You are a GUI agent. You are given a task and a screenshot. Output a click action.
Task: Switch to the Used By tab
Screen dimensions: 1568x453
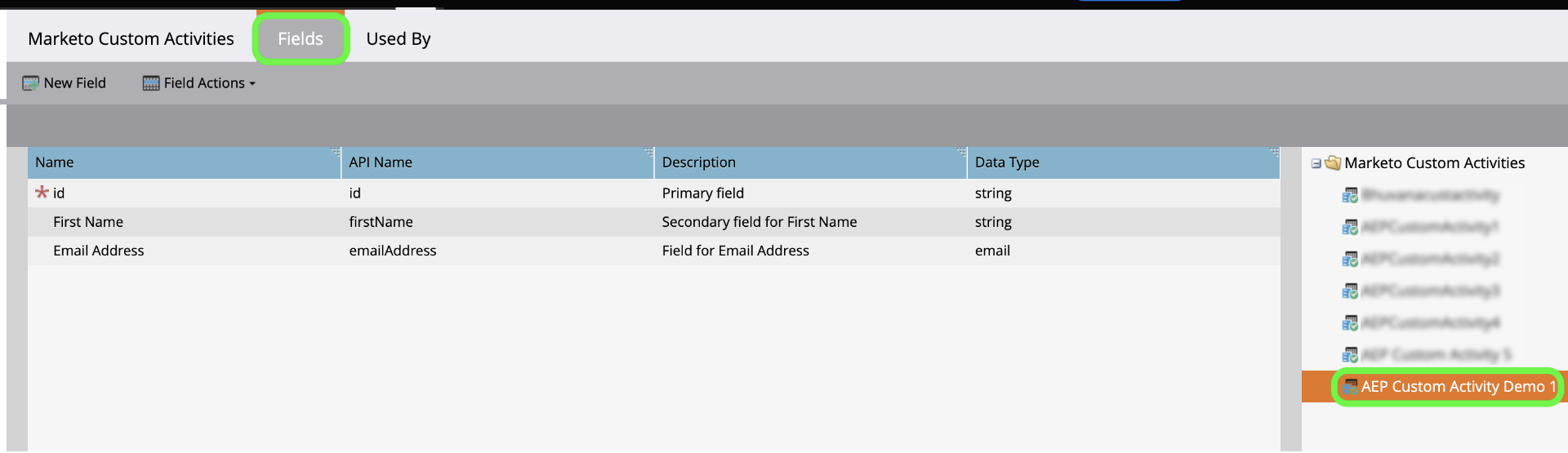tap(398, 38)
